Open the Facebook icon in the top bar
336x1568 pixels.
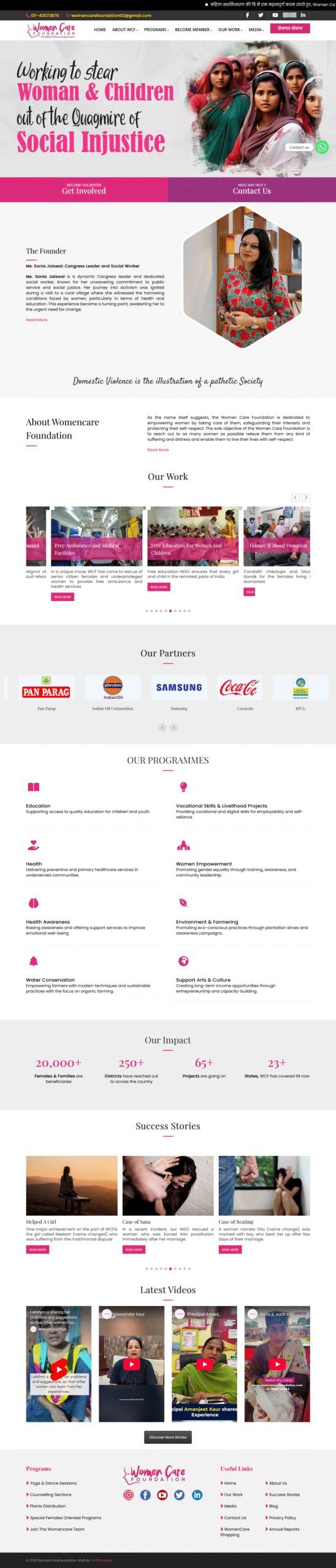click(x=248, y=15)
